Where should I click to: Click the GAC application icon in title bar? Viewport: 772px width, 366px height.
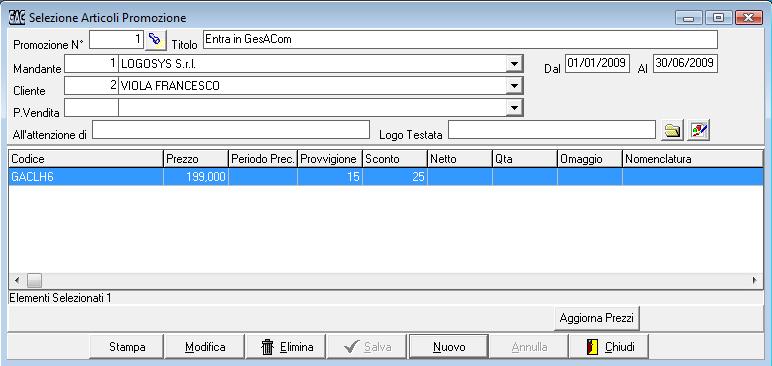pyautogui.click(x=17, y=17)
